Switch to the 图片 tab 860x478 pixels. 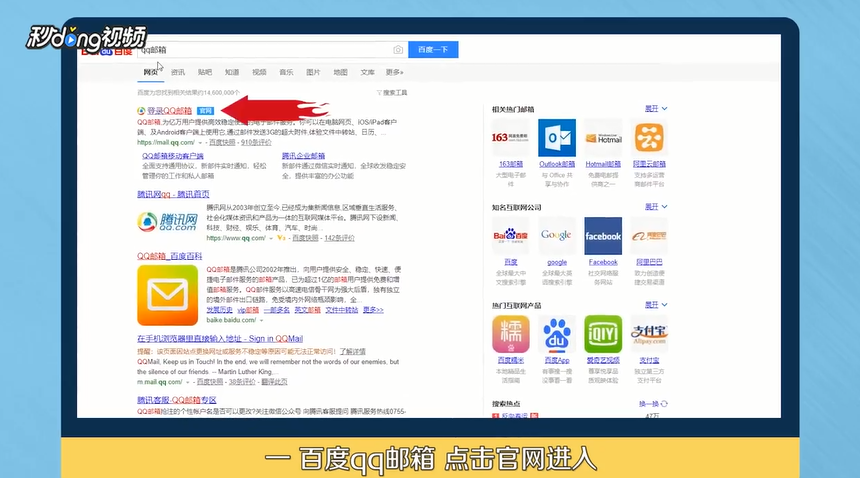coord(313,72)
